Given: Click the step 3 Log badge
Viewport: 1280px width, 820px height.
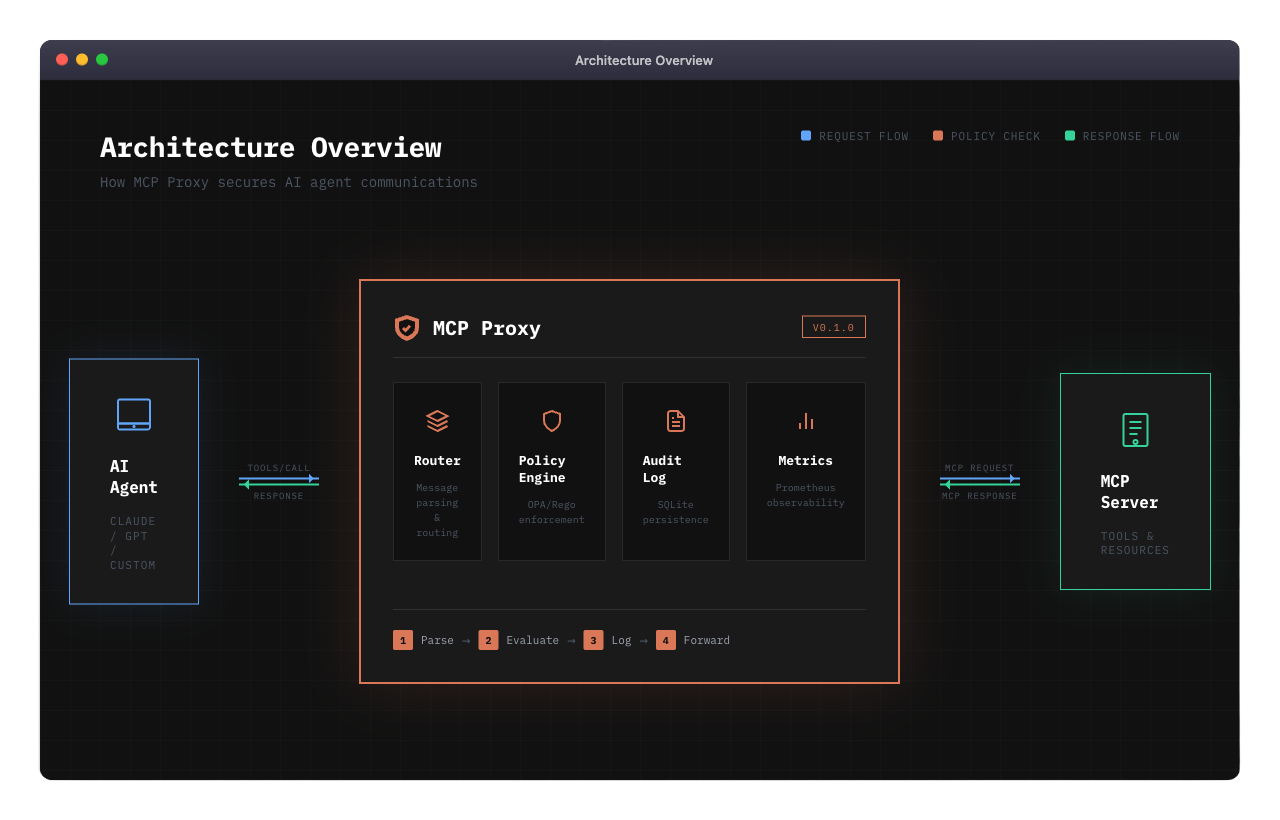Looking at the screenshot, I should (593, 640).
